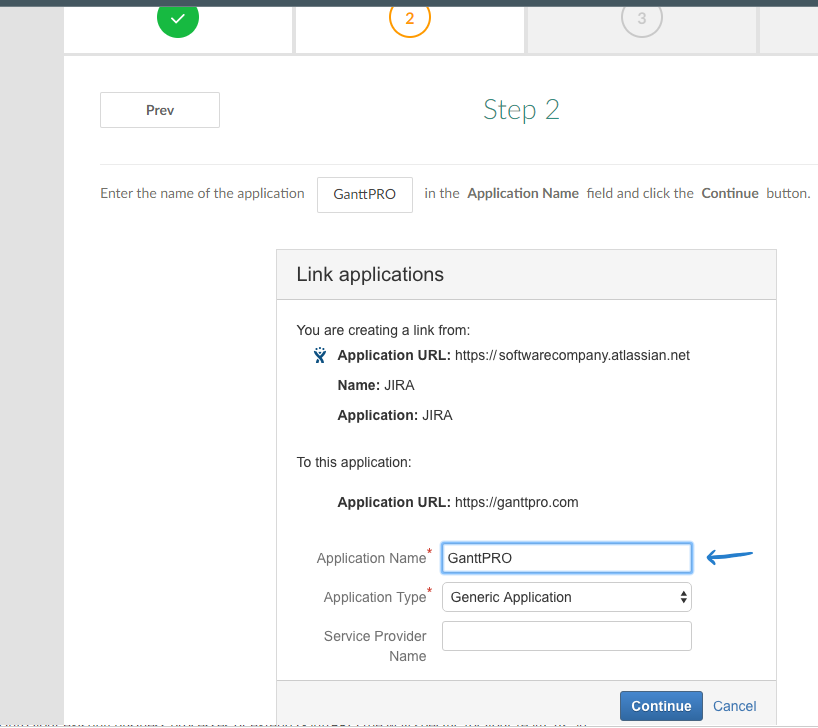Click the Link applications dialog title

(370, 275)
